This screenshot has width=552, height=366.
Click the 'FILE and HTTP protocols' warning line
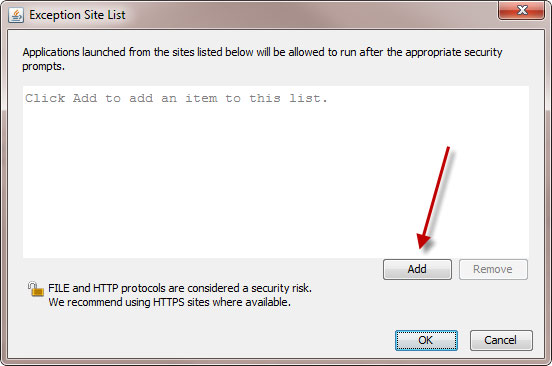180,288
